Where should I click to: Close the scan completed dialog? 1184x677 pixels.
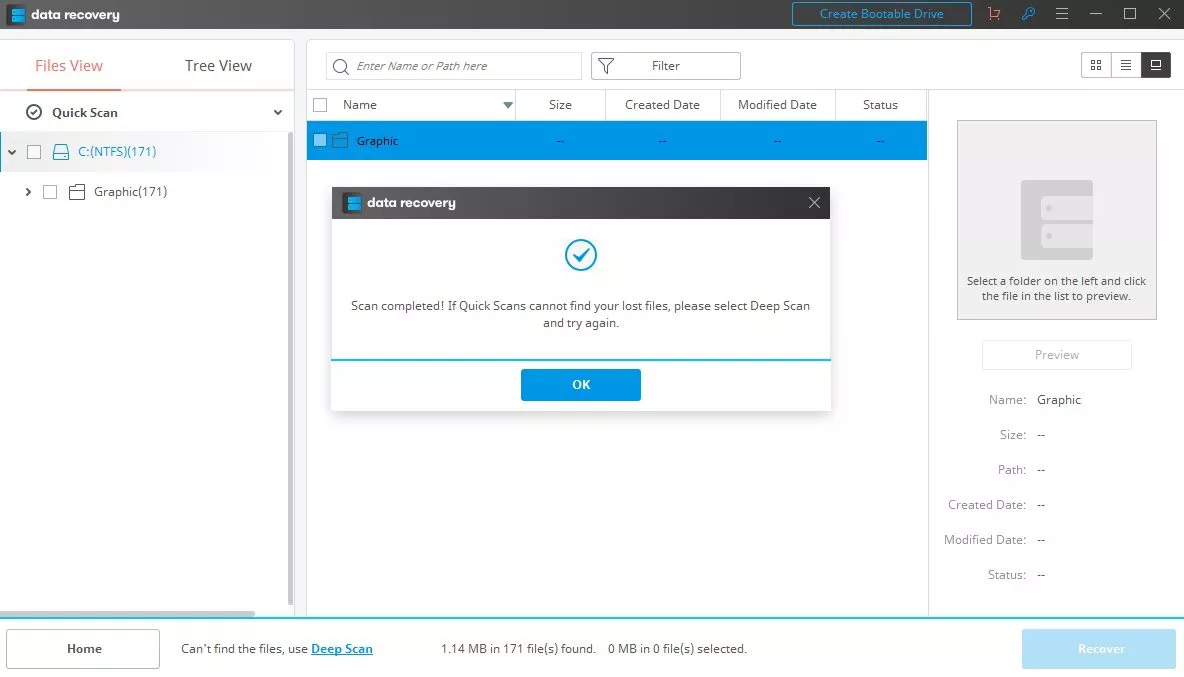tap(814, 203)
